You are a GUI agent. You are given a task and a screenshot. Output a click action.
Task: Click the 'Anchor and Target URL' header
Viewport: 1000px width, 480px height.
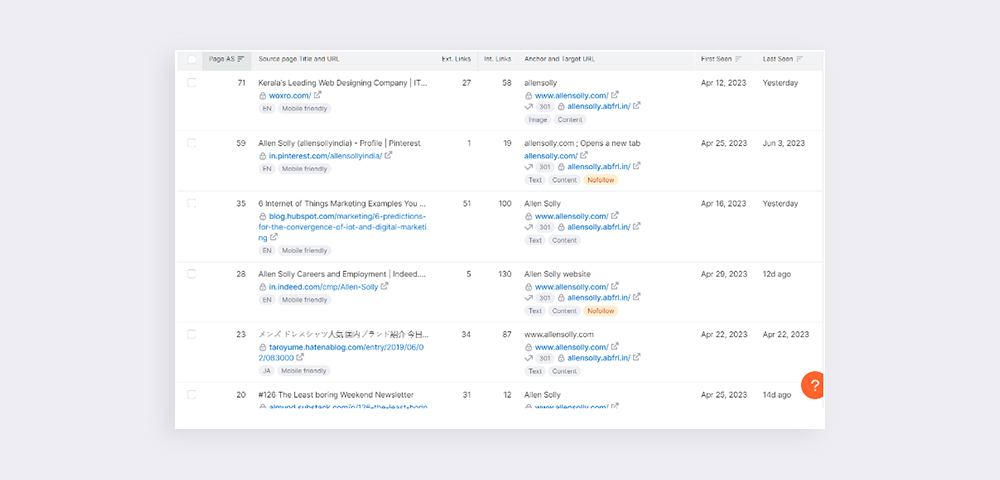559,59
